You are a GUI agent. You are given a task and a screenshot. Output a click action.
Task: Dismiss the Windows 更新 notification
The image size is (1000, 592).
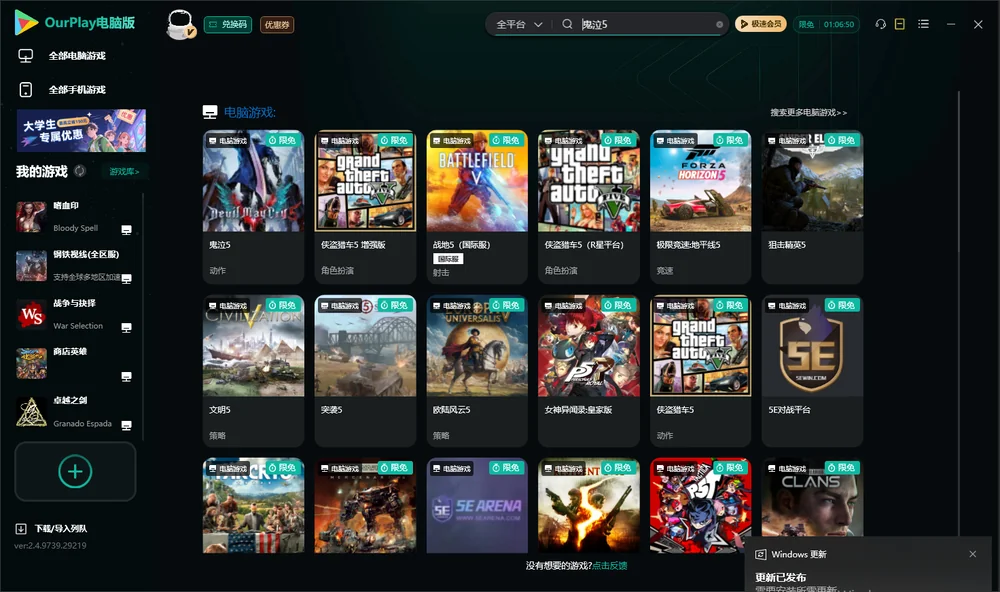click(973, 554)
